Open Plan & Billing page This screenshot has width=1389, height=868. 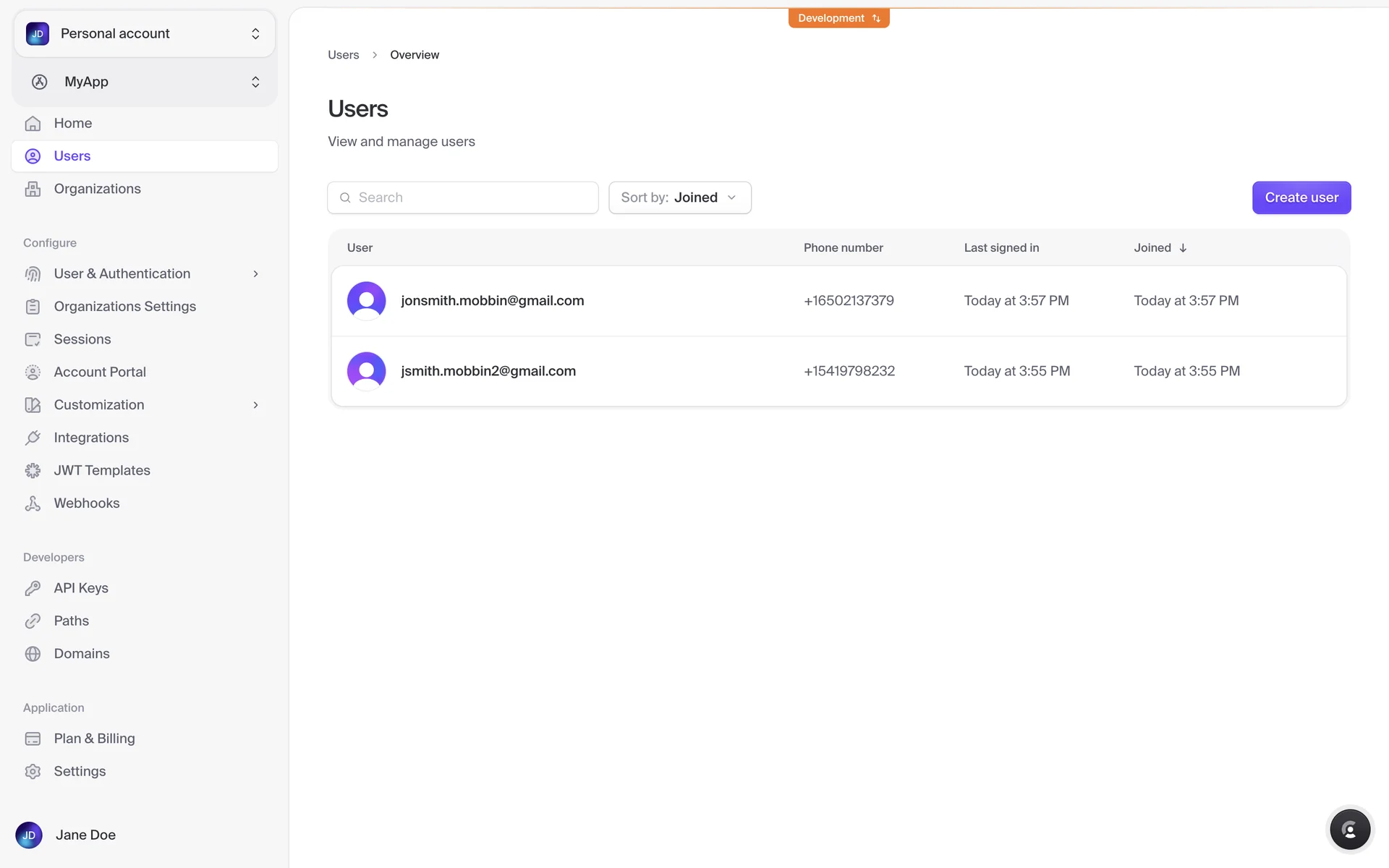[94, 739]
